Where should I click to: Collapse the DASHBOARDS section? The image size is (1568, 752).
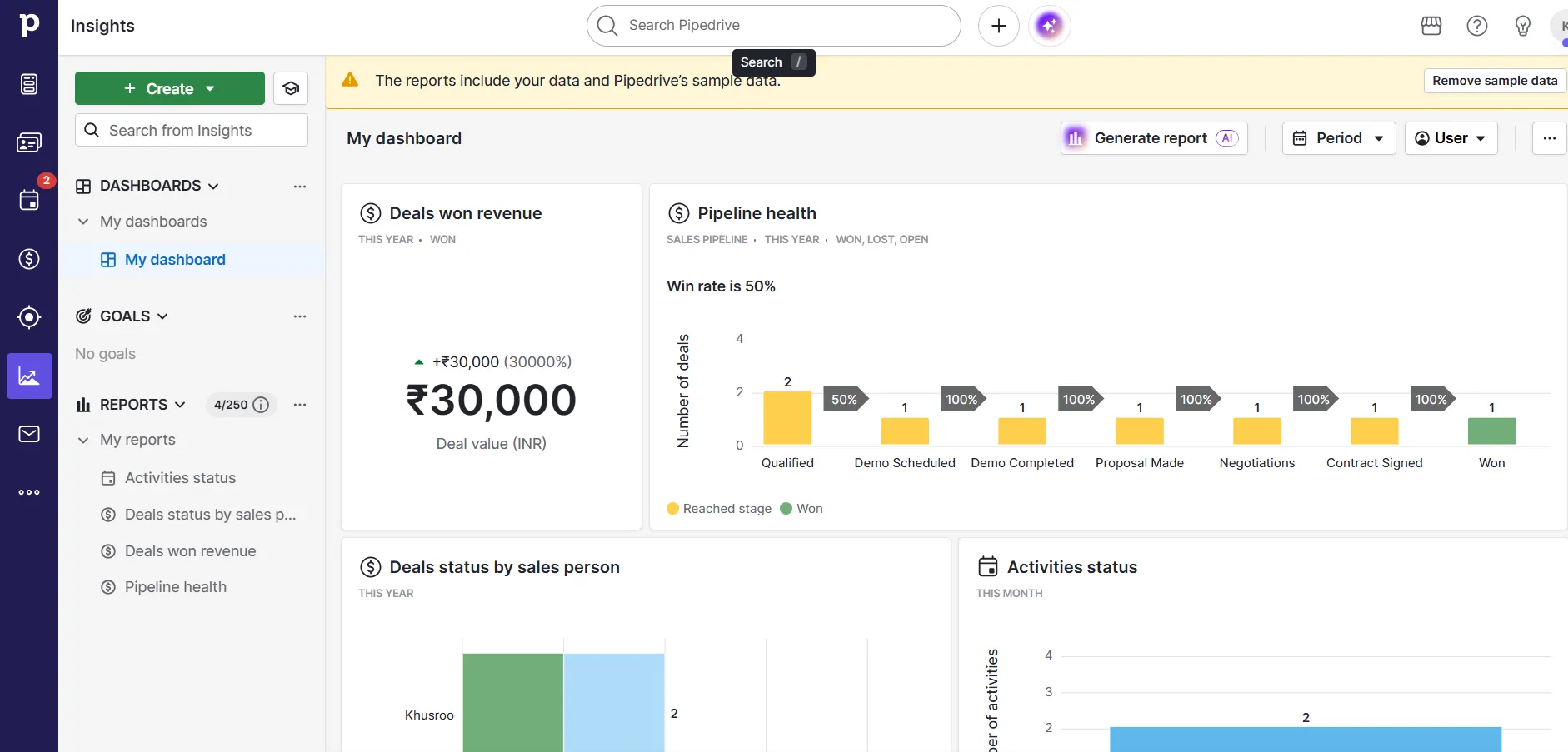click(x=213, y=187)
